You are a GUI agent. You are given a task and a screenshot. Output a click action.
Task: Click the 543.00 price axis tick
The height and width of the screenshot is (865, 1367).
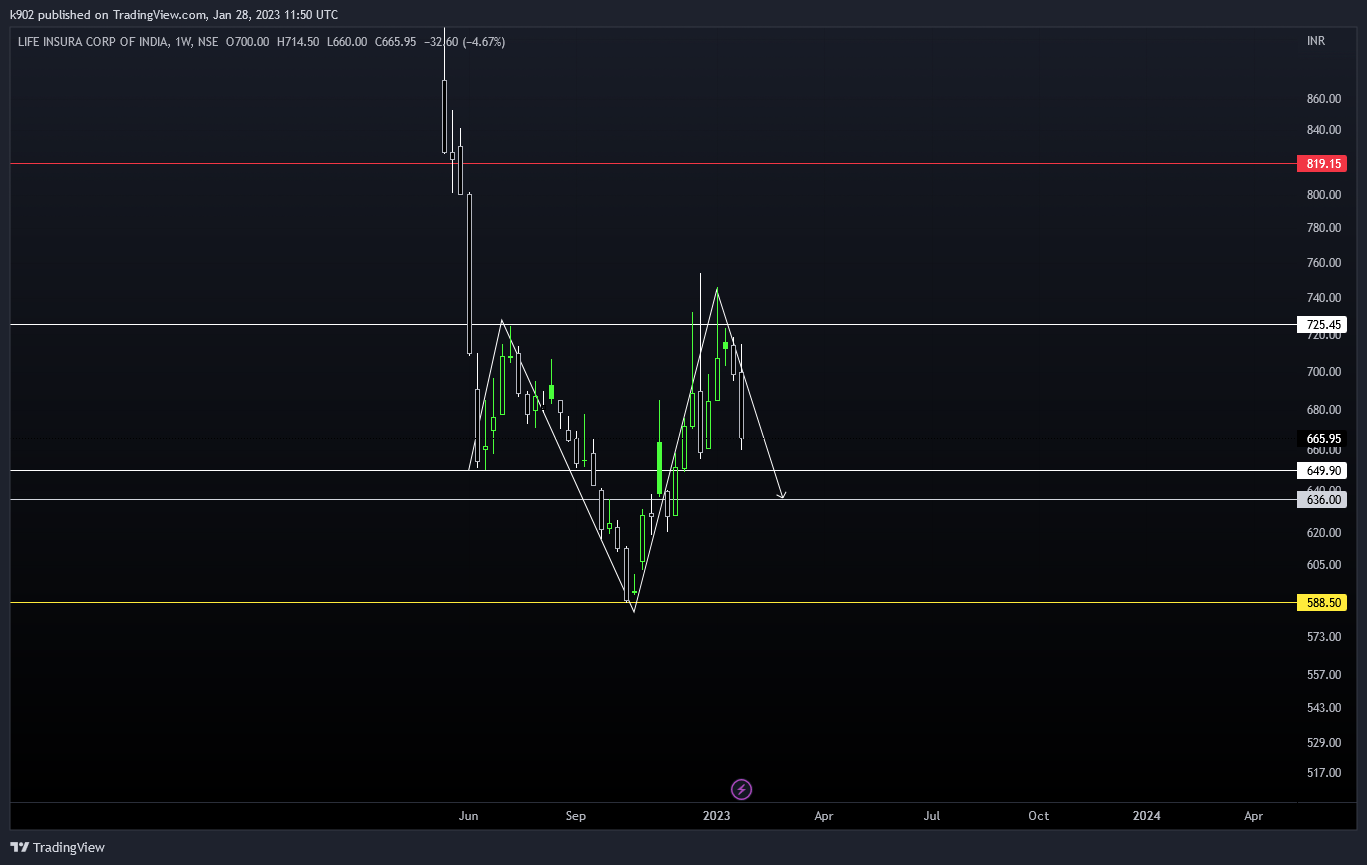(1323, 708)
